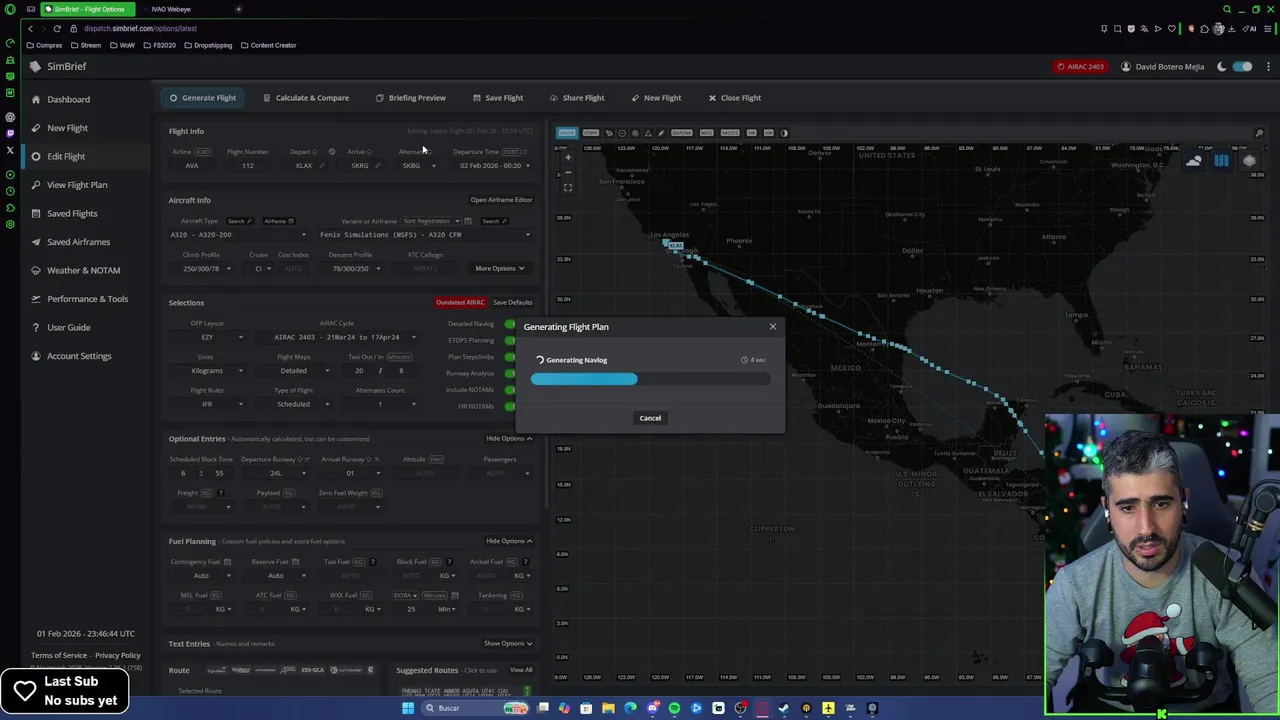
Task: Click the Save Flight tab
Action: point(498,98)
